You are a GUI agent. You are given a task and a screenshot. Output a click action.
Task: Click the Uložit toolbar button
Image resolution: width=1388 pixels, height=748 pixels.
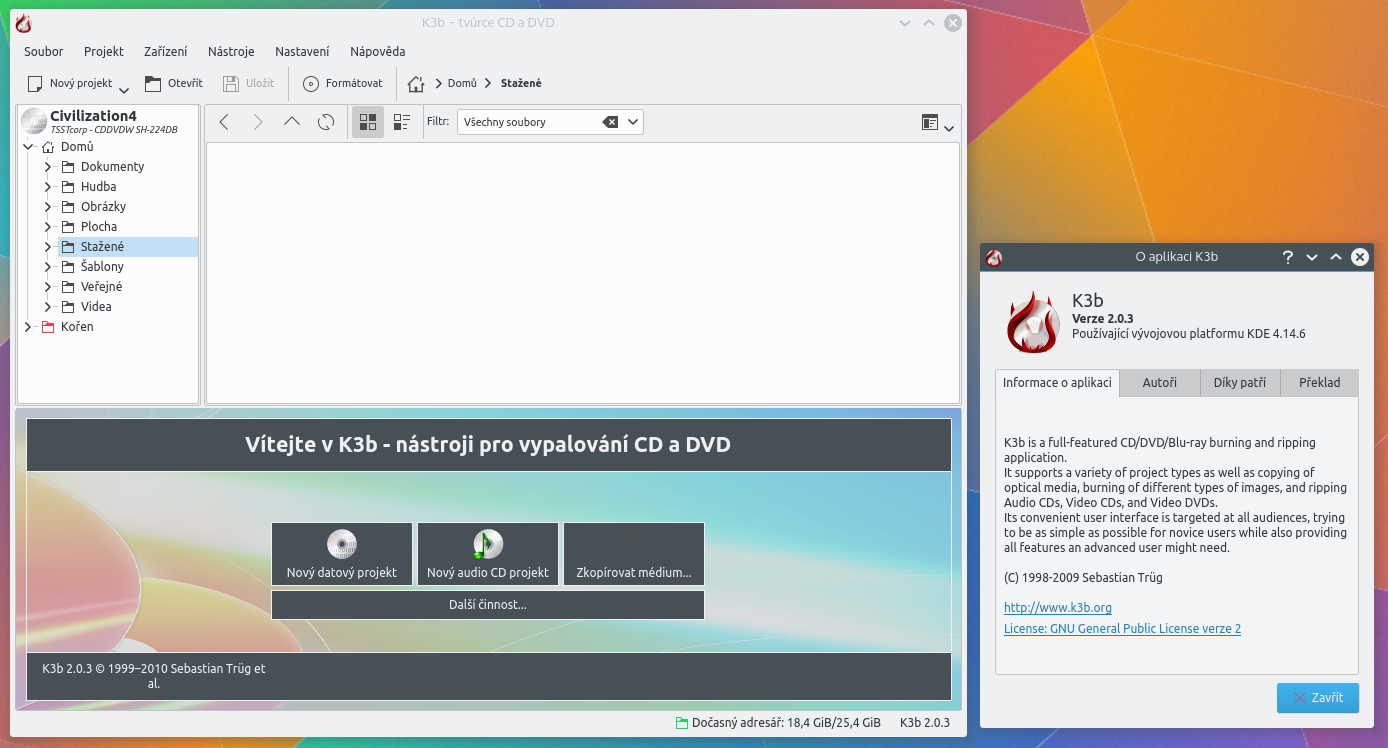(x=248, y=84)
